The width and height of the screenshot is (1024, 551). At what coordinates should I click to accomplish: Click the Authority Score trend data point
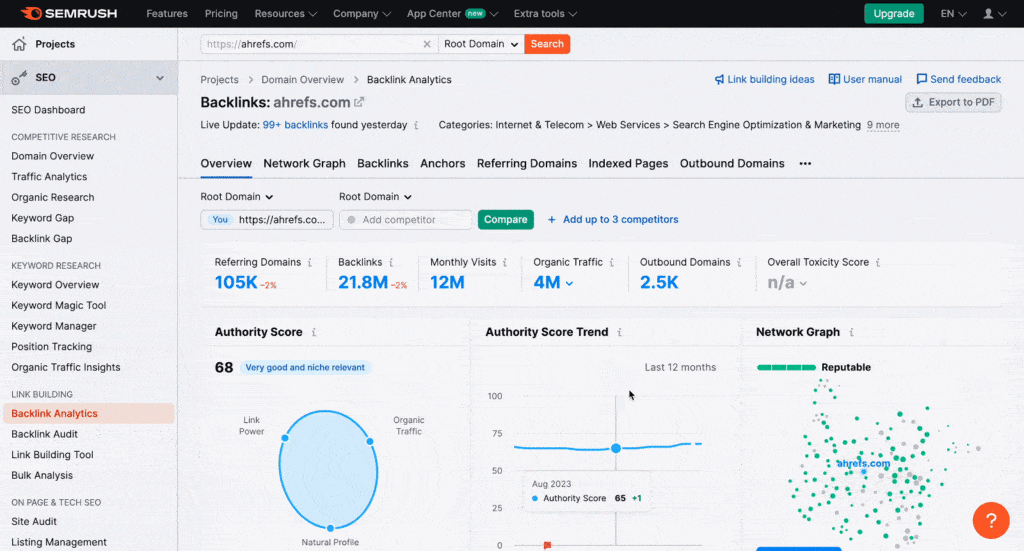click(616, 448)
